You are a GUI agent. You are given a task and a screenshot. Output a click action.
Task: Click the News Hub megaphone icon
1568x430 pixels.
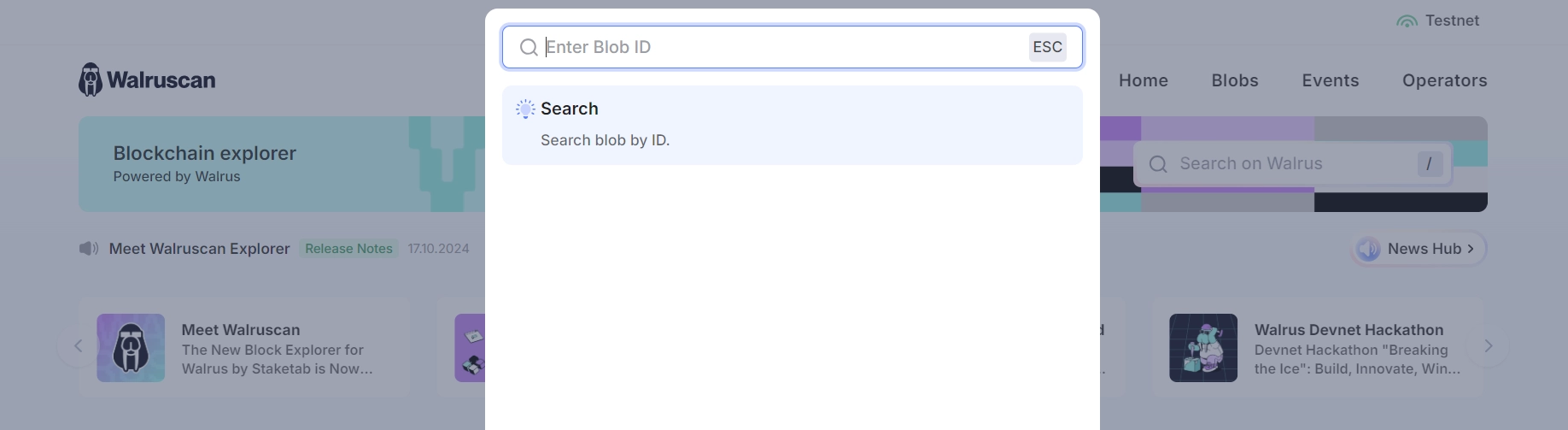[1368, 249]
